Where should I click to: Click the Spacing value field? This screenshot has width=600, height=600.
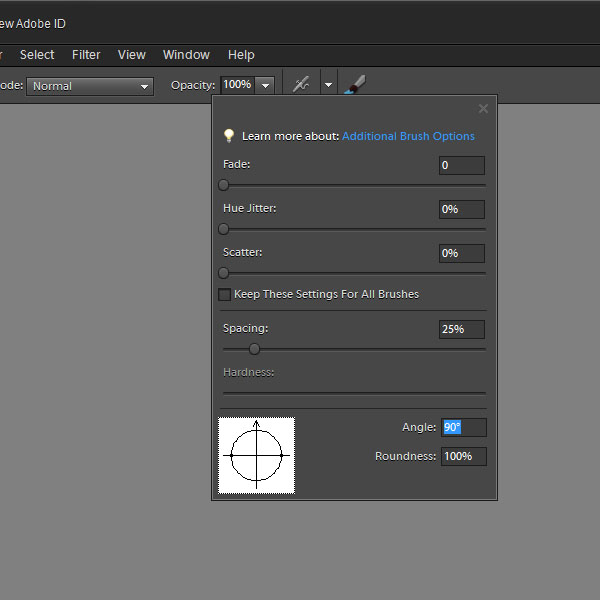(462, 329)
